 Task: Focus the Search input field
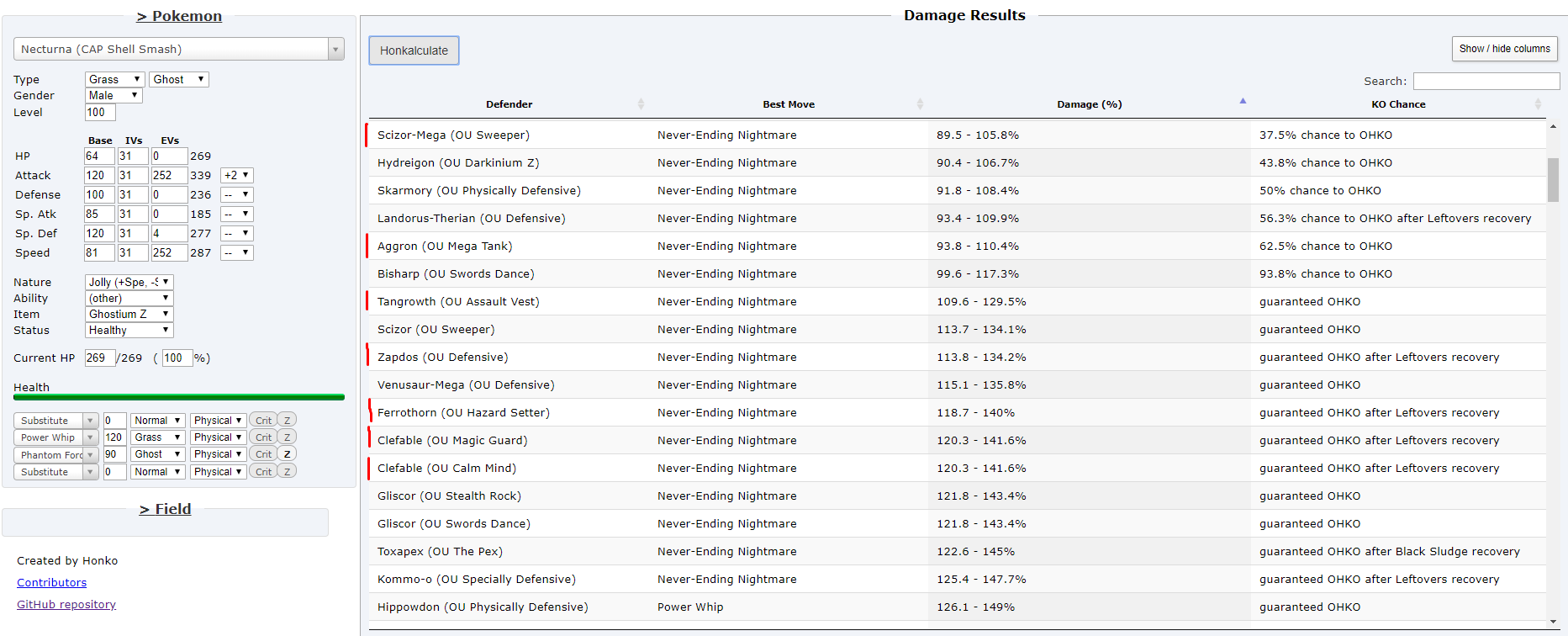1486,81
